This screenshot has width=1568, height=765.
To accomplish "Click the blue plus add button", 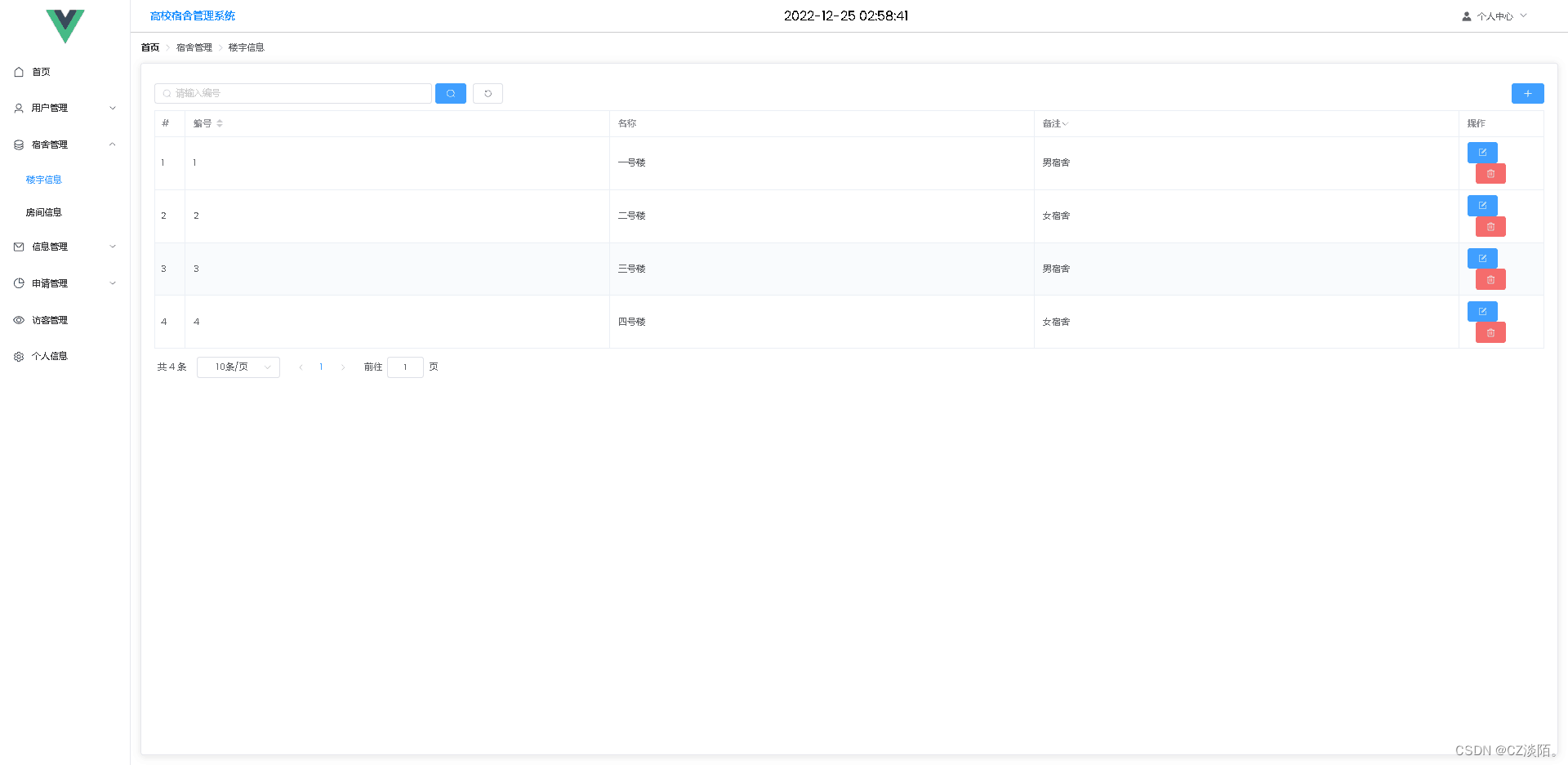I will click(1527, 93).
